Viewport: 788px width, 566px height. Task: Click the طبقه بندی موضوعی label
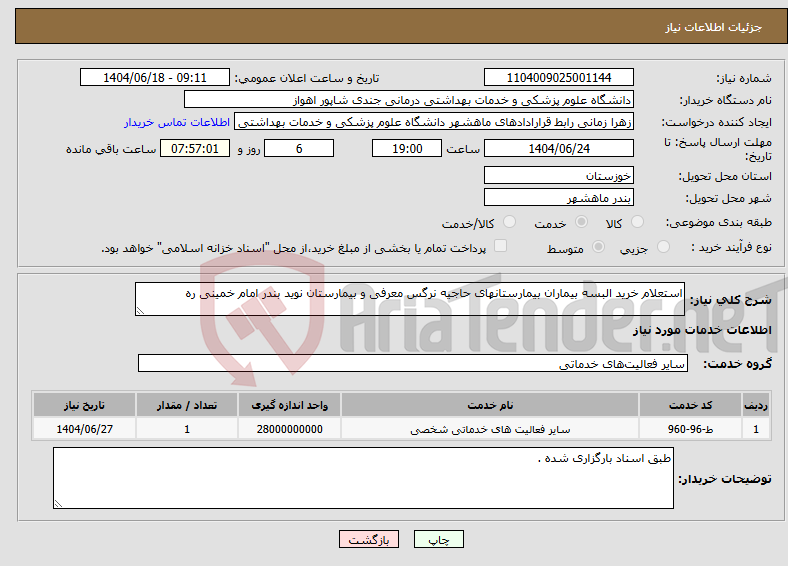tap(719, 222)
